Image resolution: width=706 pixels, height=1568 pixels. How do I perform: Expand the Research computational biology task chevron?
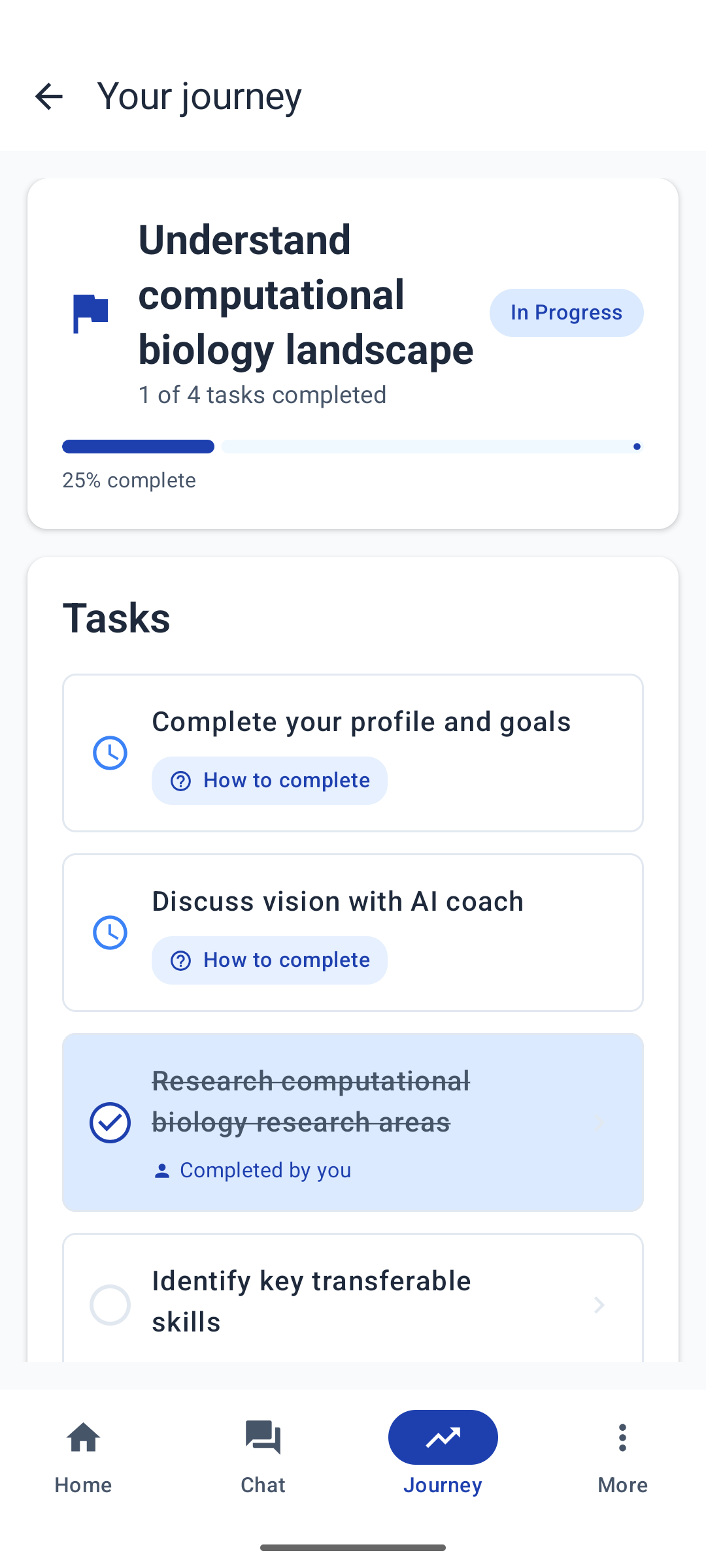click(x=599, y=1122)
